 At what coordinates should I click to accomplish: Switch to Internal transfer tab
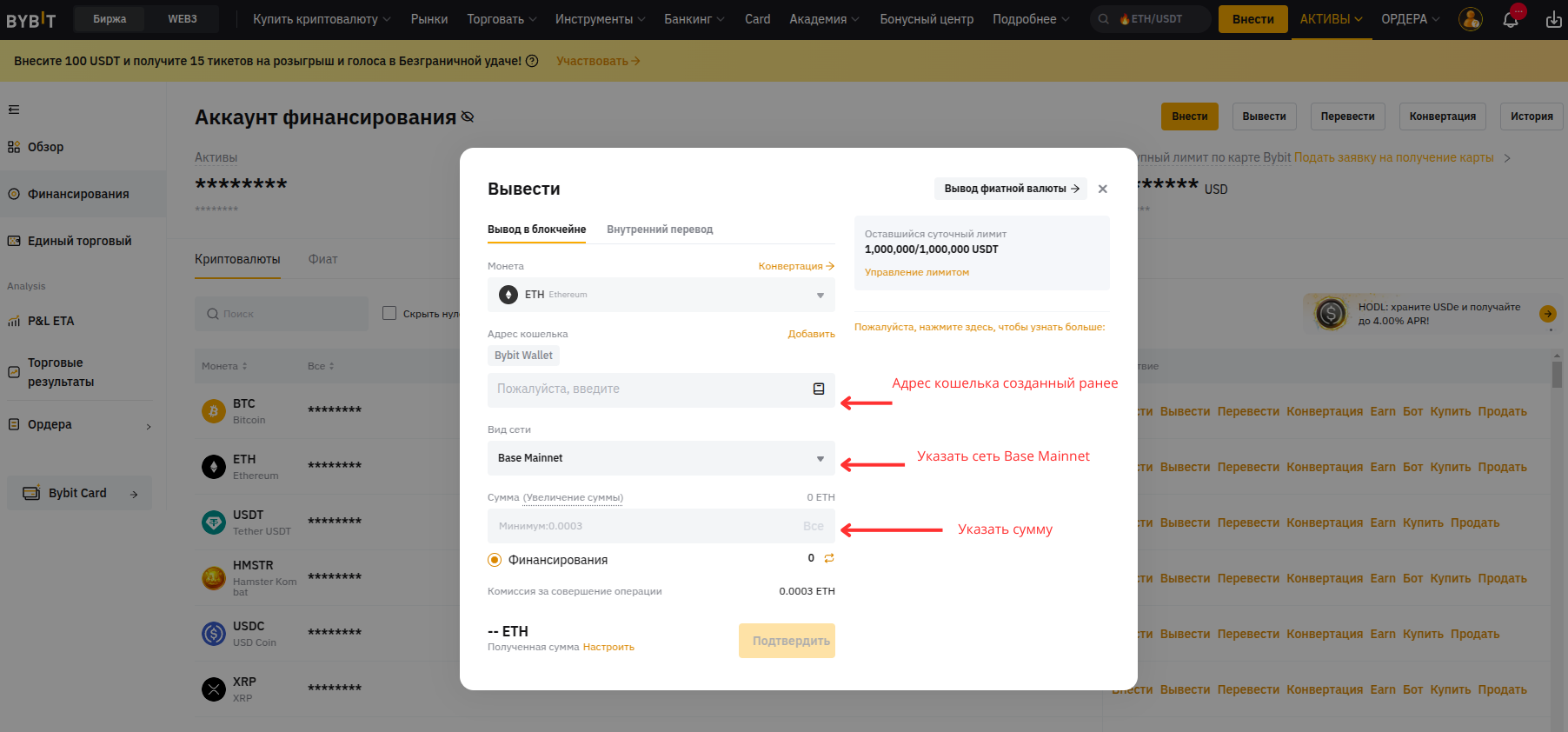[x=660, y=230]
